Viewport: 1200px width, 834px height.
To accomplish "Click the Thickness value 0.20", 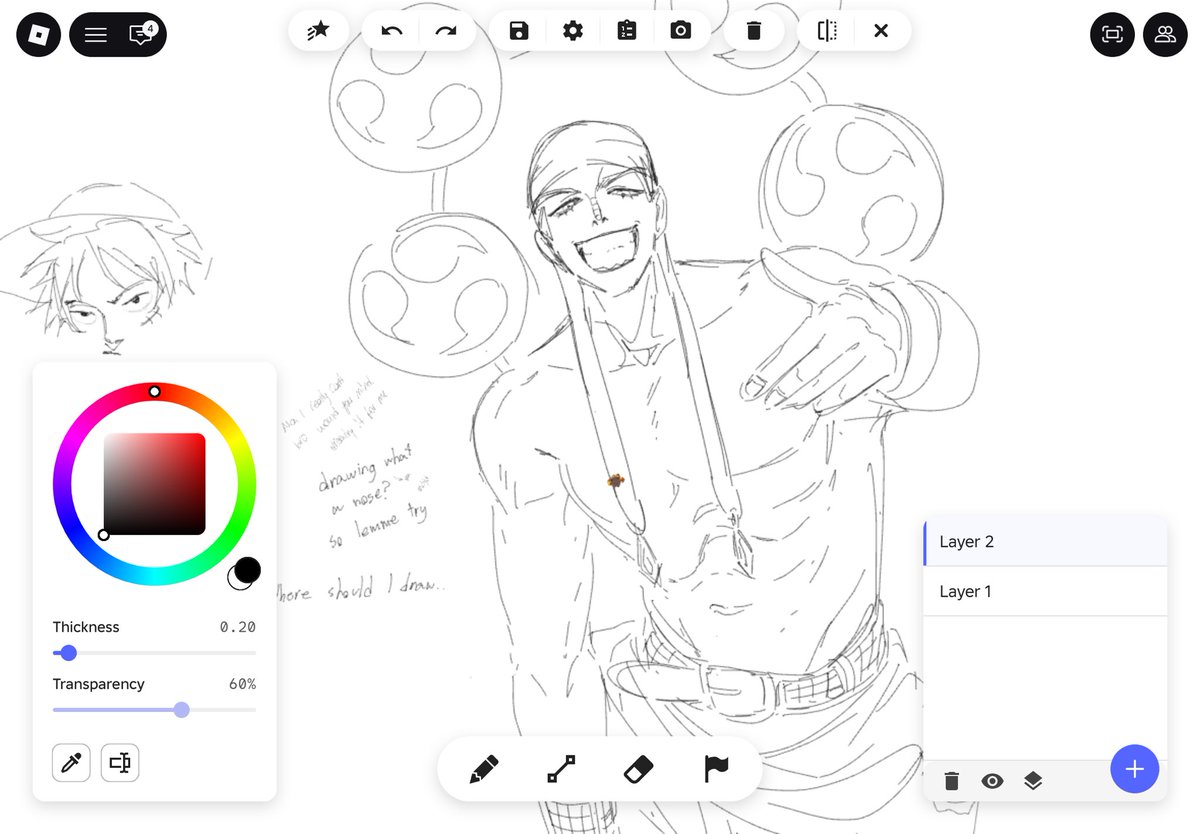I will point(237,627).
